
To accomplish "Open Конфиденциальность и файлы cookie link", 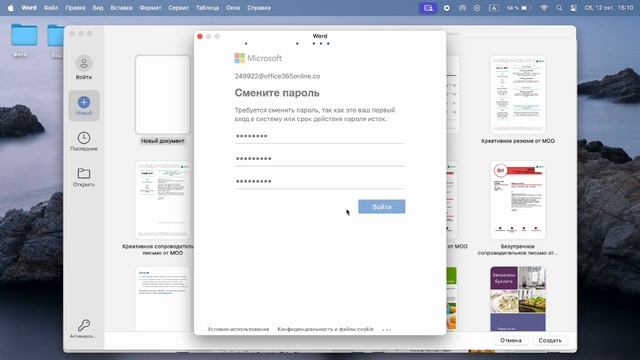I will [x=325, y=329].
